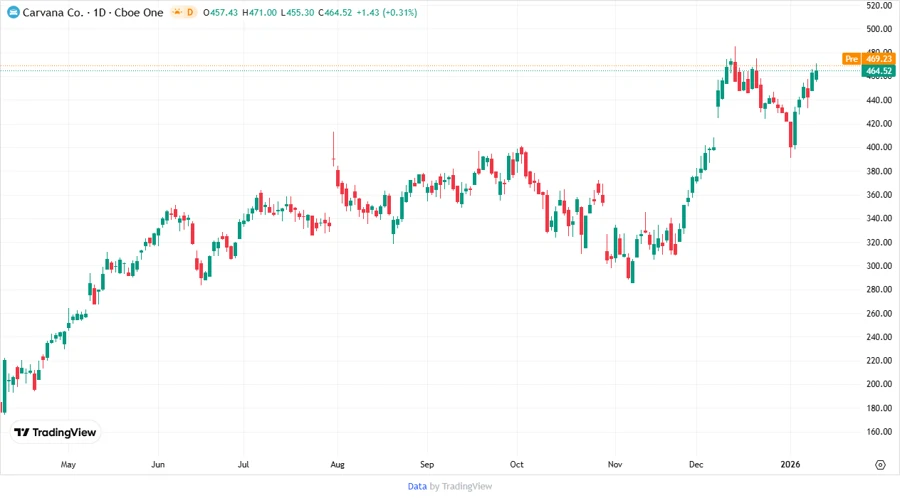Click the May label on time axis
The height and width of the screenshot is (498, 900).
(x=68, y=464)
